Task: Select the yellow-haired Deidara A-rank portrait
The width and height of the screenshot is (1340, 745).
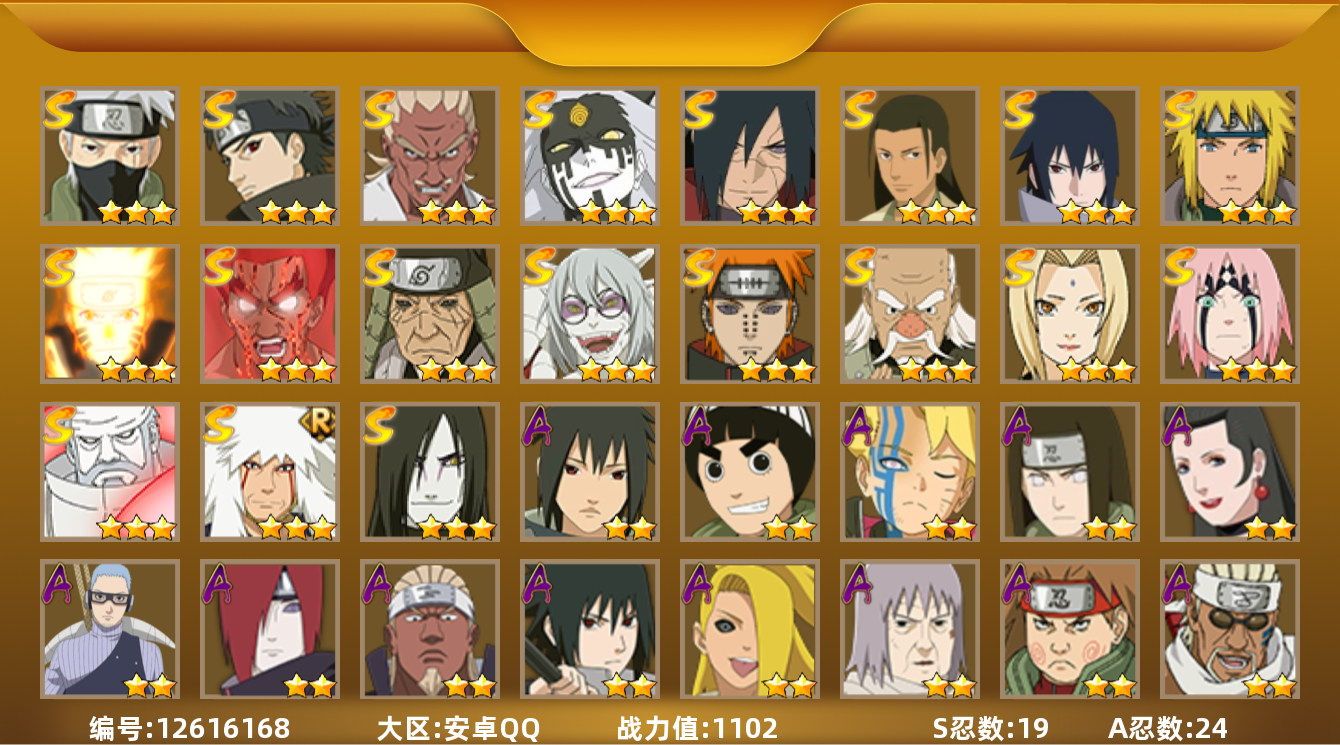Action: click(x=750, y=629)
